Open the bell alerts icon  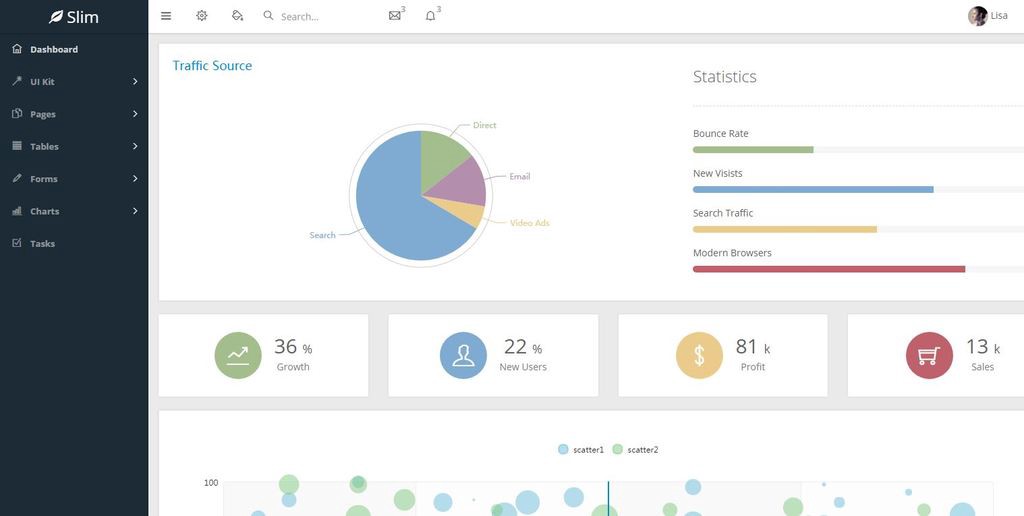click(430, 16)
